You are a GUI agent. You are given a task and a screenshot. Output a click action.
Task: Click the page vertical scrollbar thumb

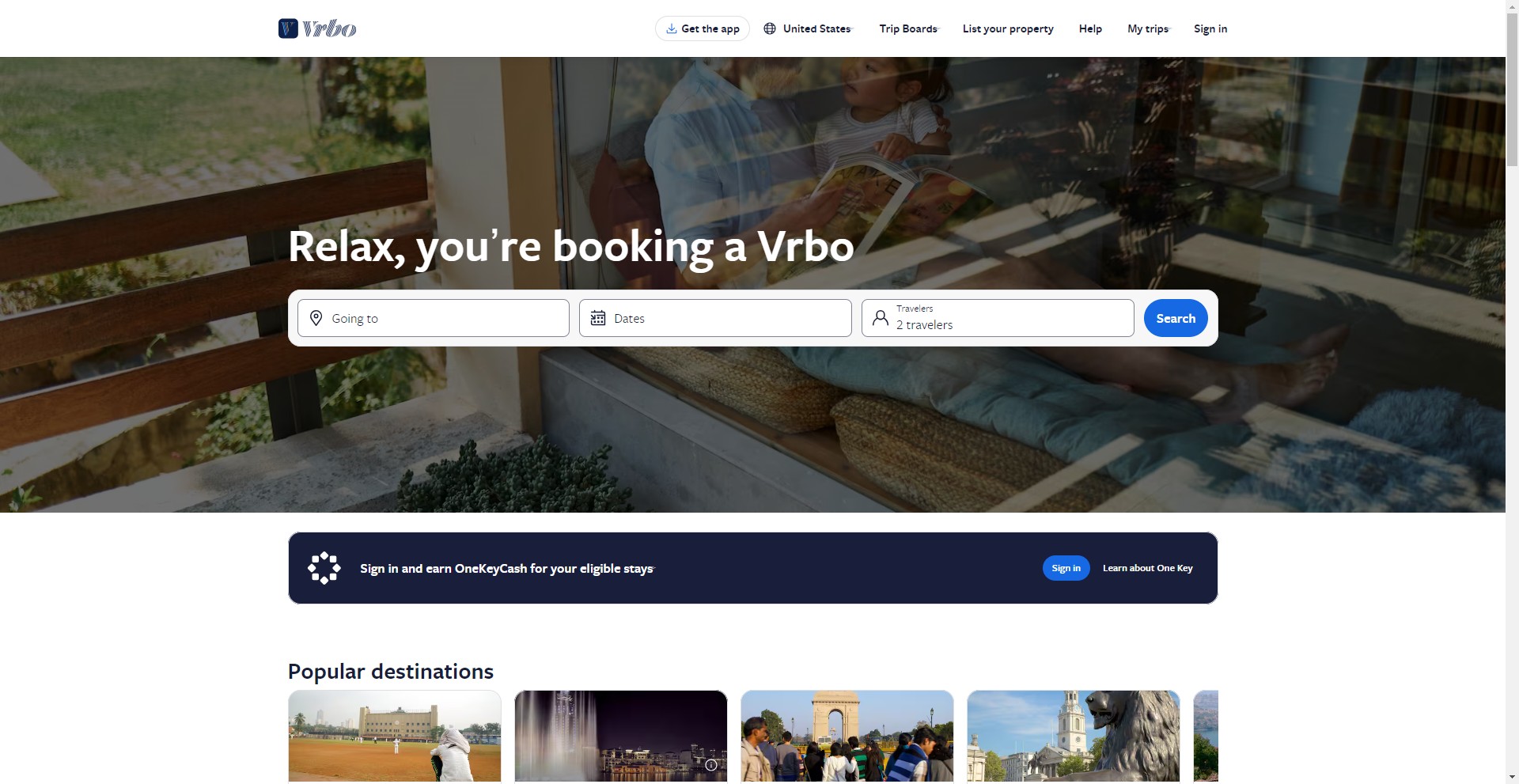click(1512, 87)
